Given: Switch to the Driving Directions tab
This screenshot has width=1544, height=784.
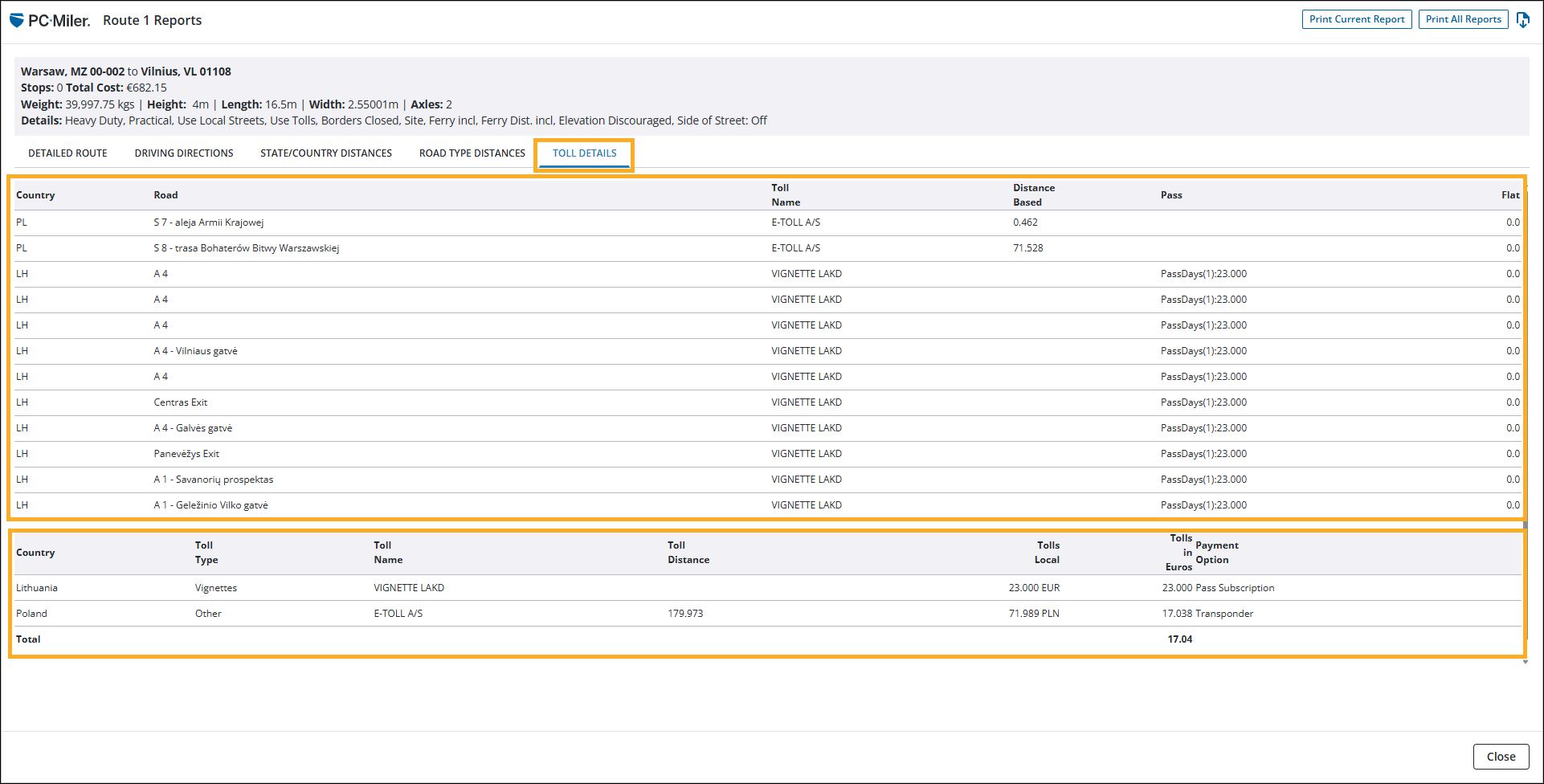Looking at the screenshot, I should coord(184,153).
